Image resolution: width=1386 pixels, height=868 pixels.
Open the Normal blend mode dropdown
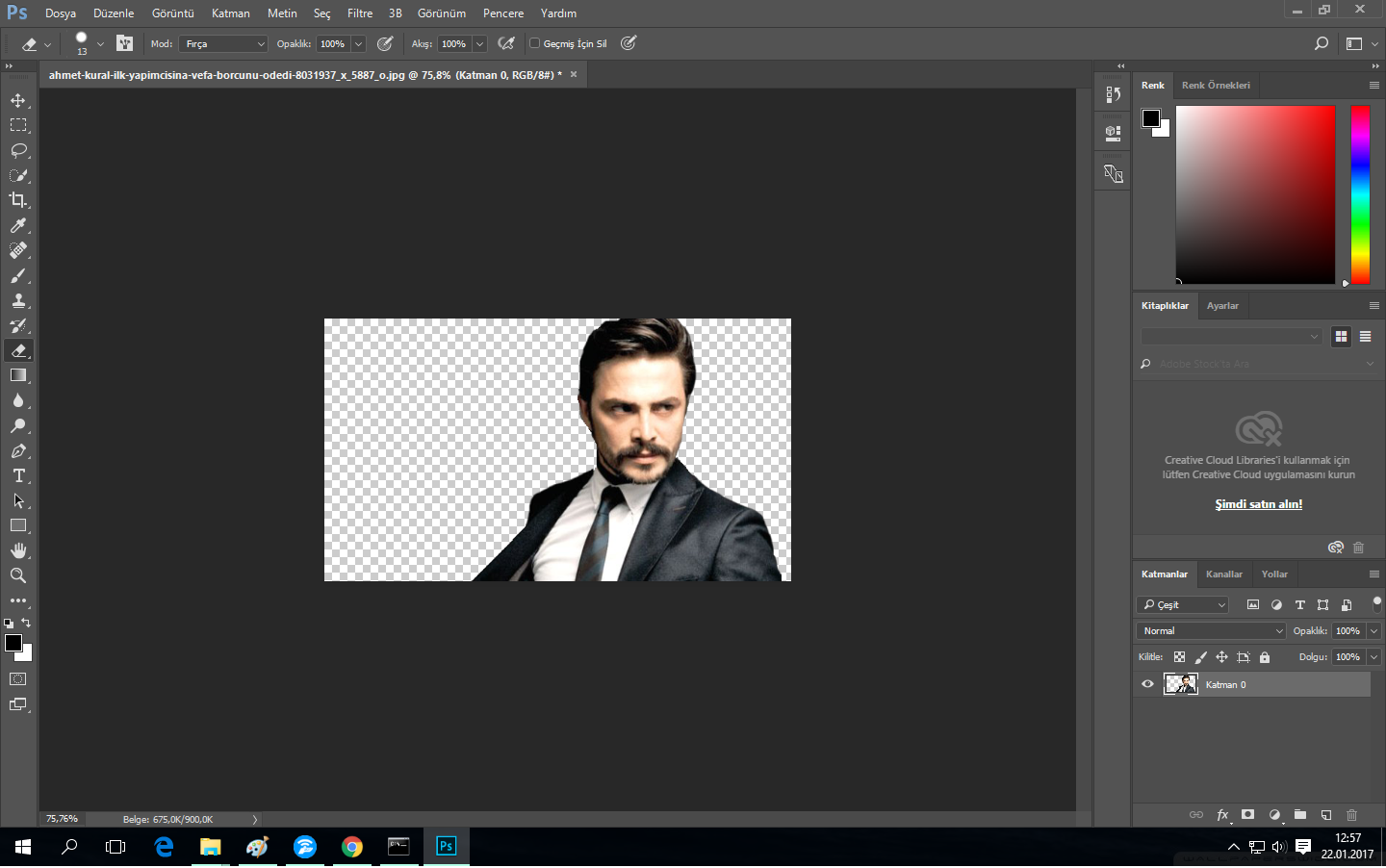(x=1212, y=631)
